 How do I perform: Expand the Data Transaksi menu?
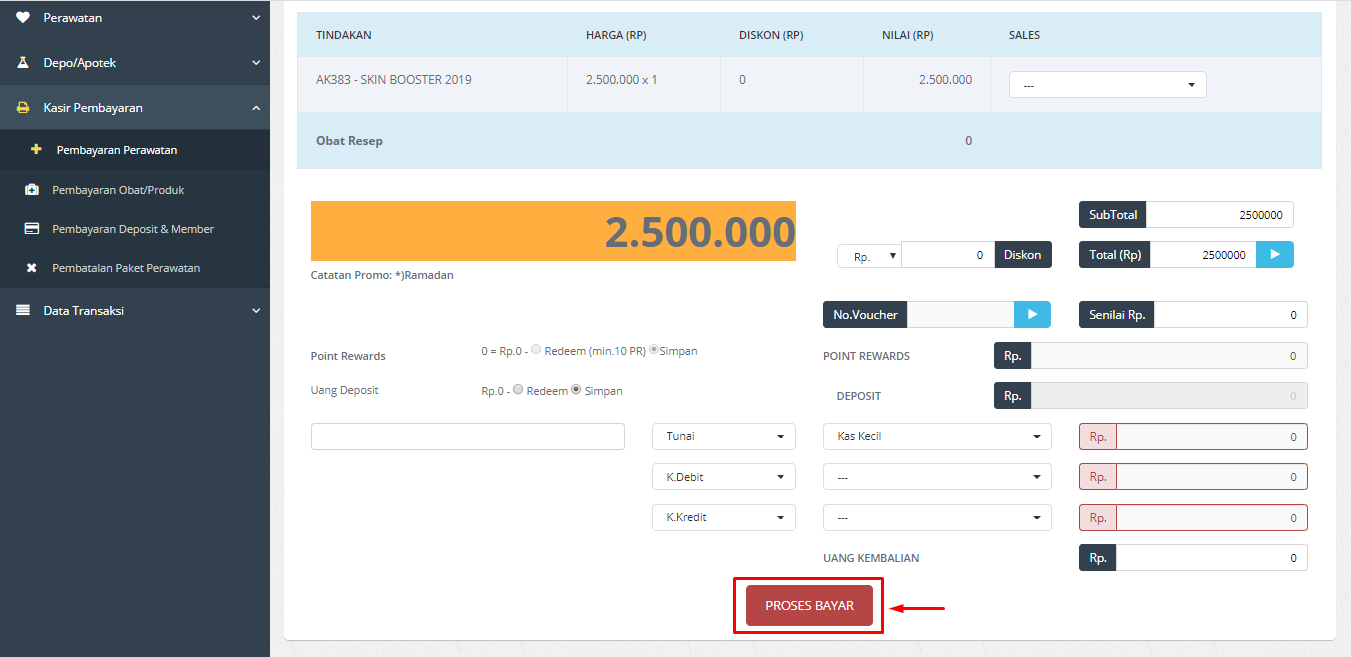[x=135, y=311]
